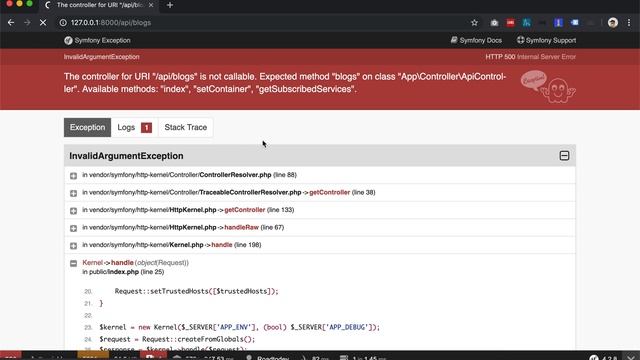Click the Symfony ghost mascot image
The width and height of the screenshot is (640, 360).
pos(548,87)
